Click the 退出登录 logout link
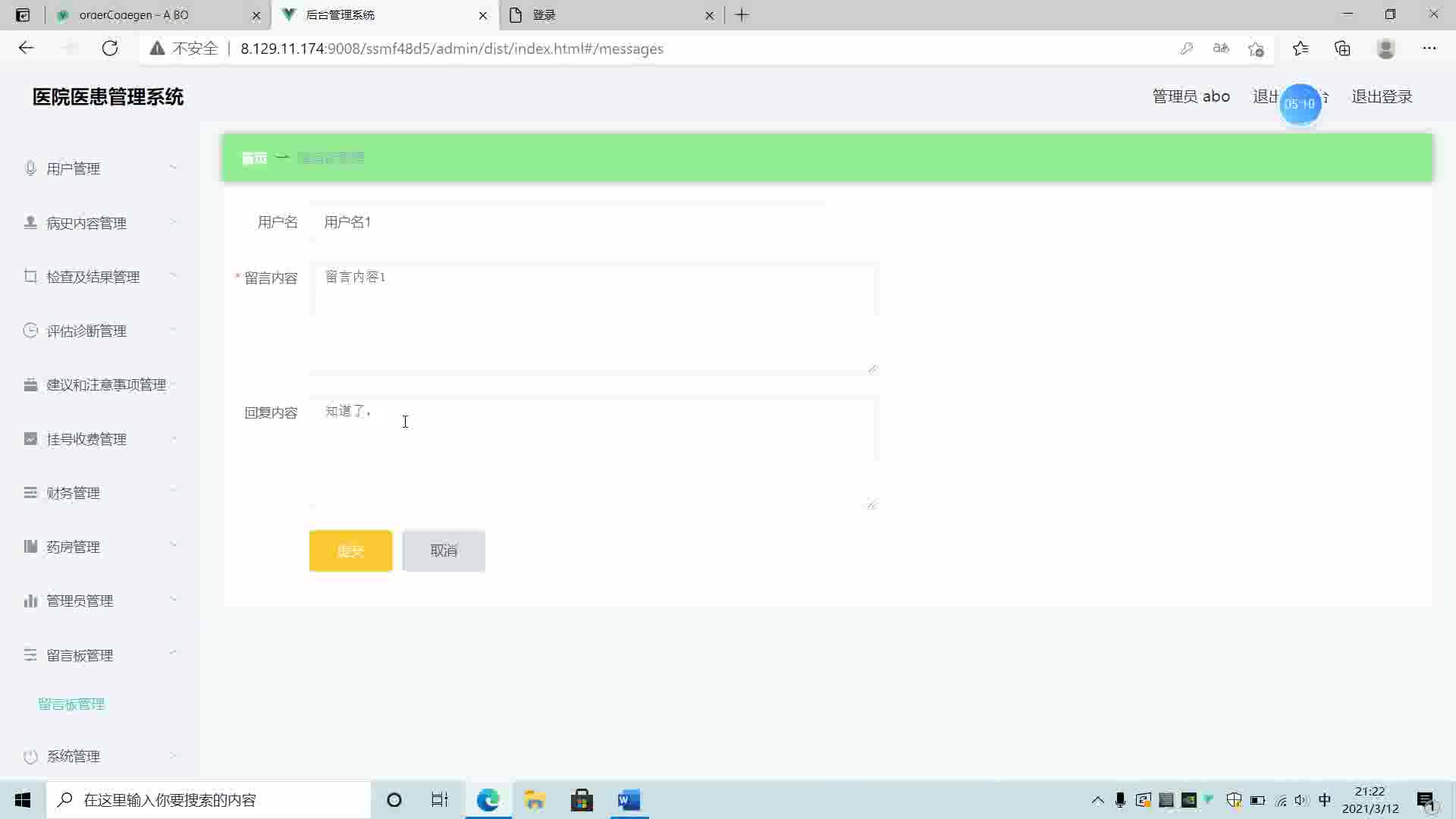The image size is (1456, 819). pyautogui.click(x=1382, y=96)
